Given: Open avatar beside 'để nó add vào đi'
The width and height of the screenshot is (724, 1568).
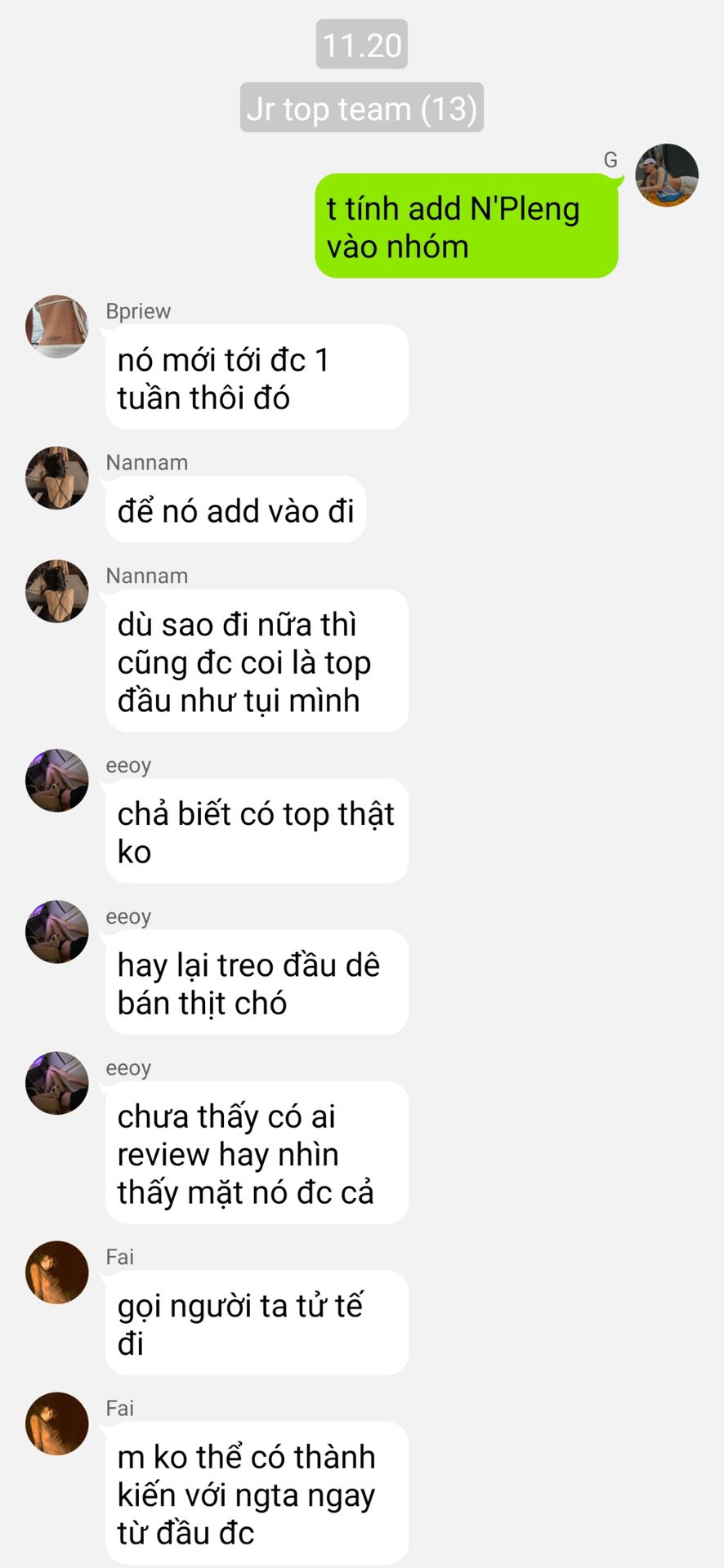Looking at the screenshot, I should pyautogui.click(x=57, y=478).
